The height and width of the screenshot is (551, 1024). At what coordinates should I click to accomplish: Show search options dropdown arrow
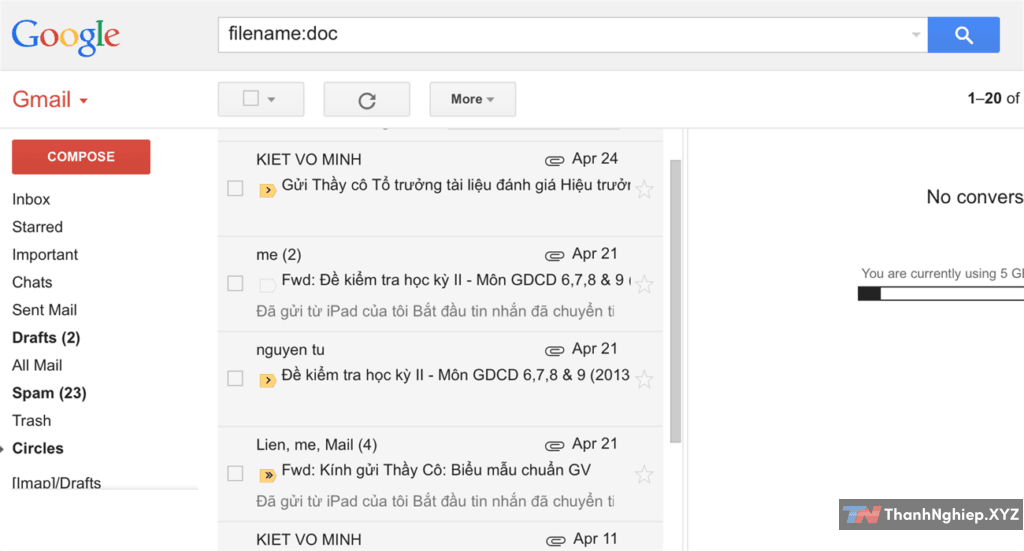click(x=916, y=35)
